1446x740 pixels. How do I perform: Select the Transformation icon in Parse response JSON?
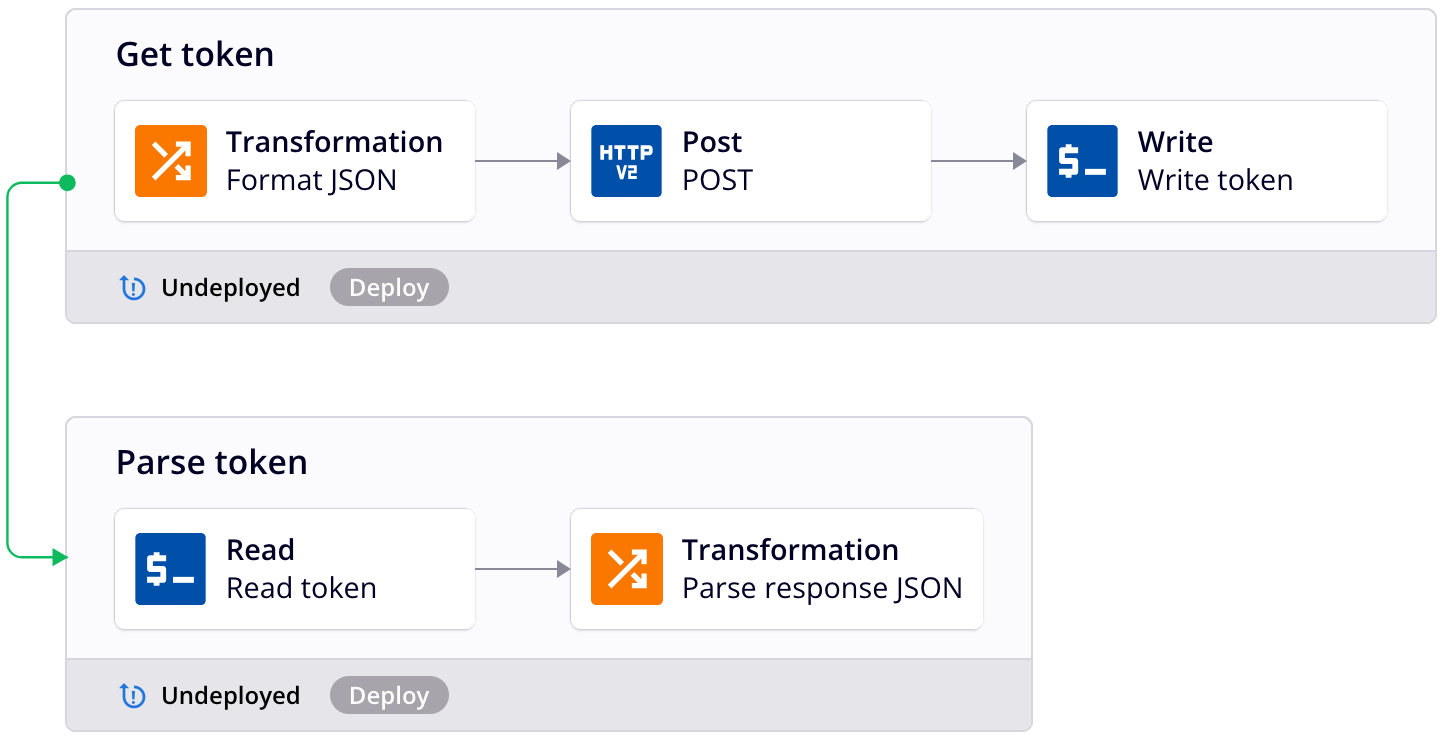coord(625,569)
